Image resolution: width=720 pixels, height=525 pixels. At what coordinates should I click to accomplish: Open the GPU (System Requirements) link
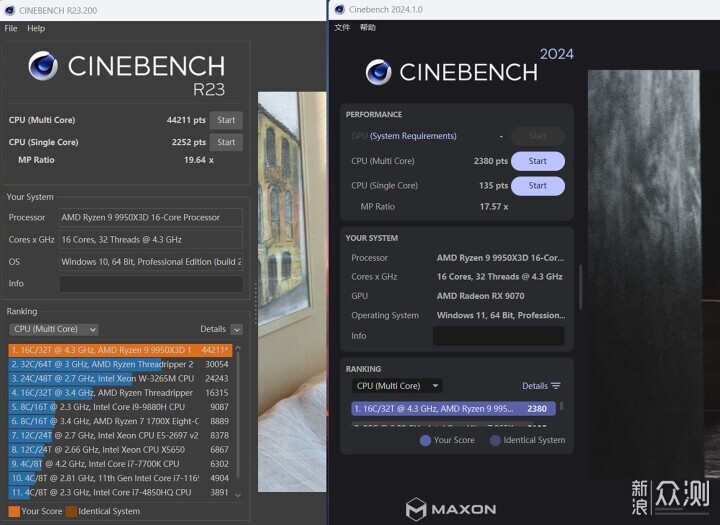413,136
